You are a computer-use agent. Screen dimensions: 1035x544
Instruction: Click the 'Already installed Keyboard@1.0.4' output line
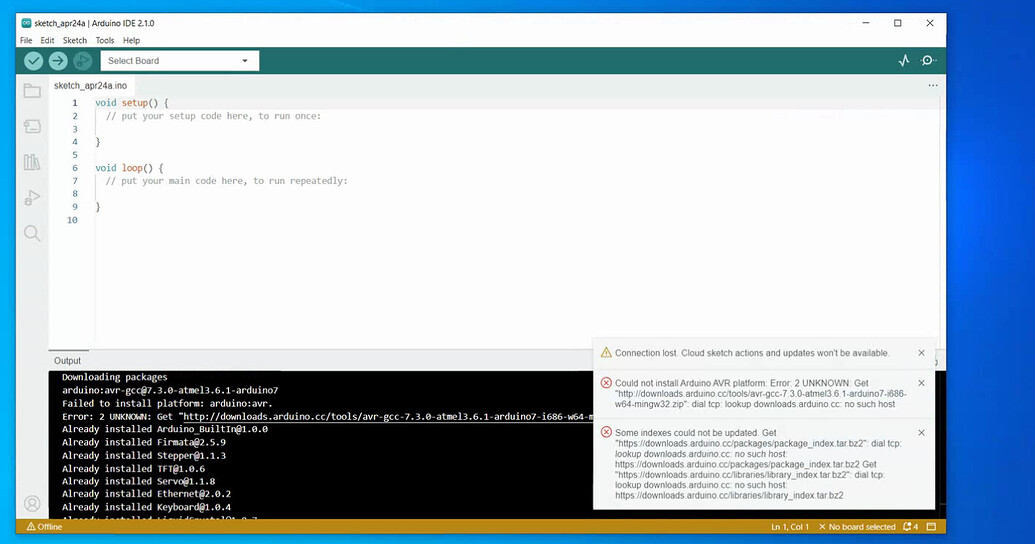[147, 507]
